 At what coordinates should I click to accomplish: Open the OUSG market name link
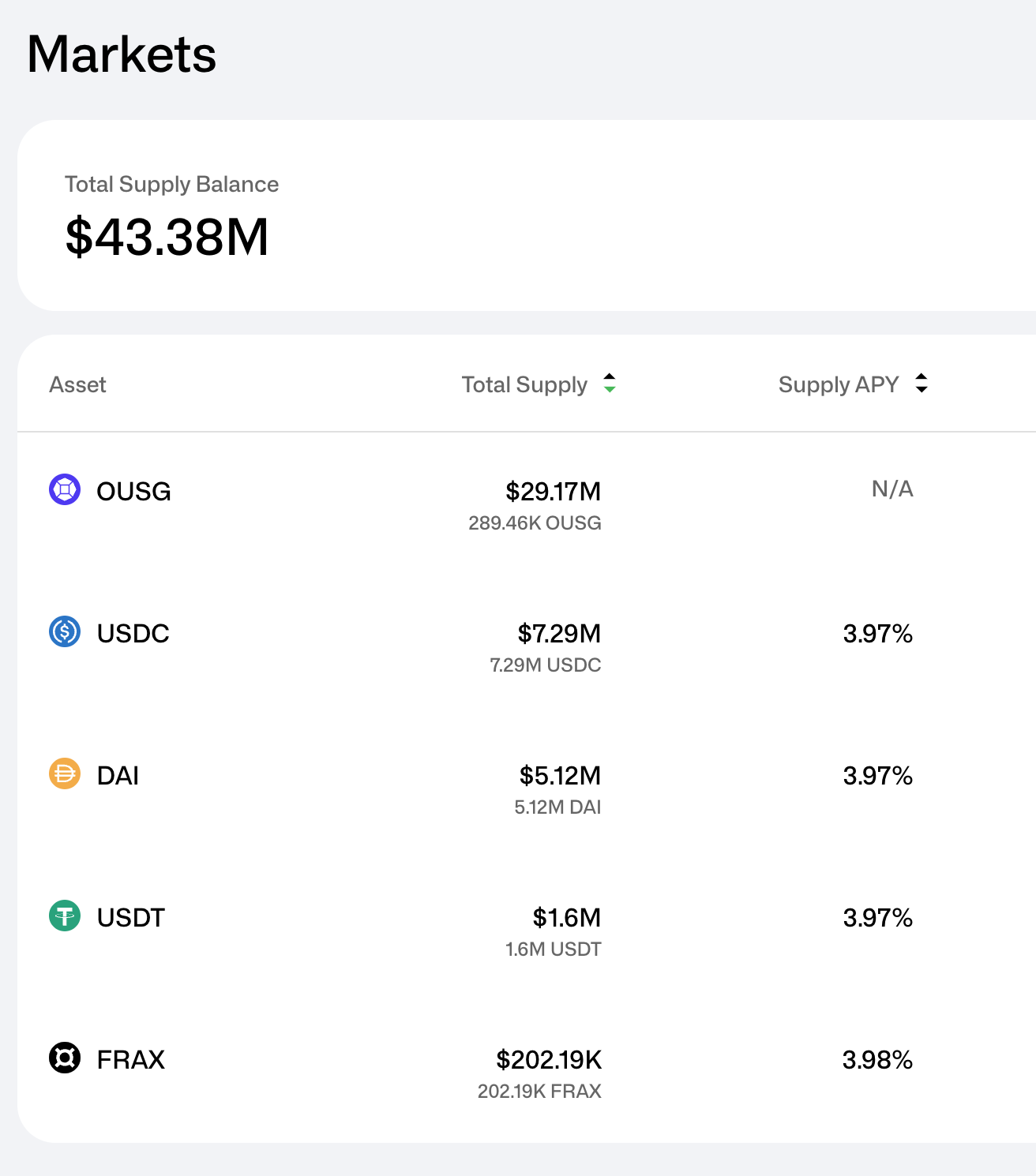pyautogui.click(x=133, y=492)
